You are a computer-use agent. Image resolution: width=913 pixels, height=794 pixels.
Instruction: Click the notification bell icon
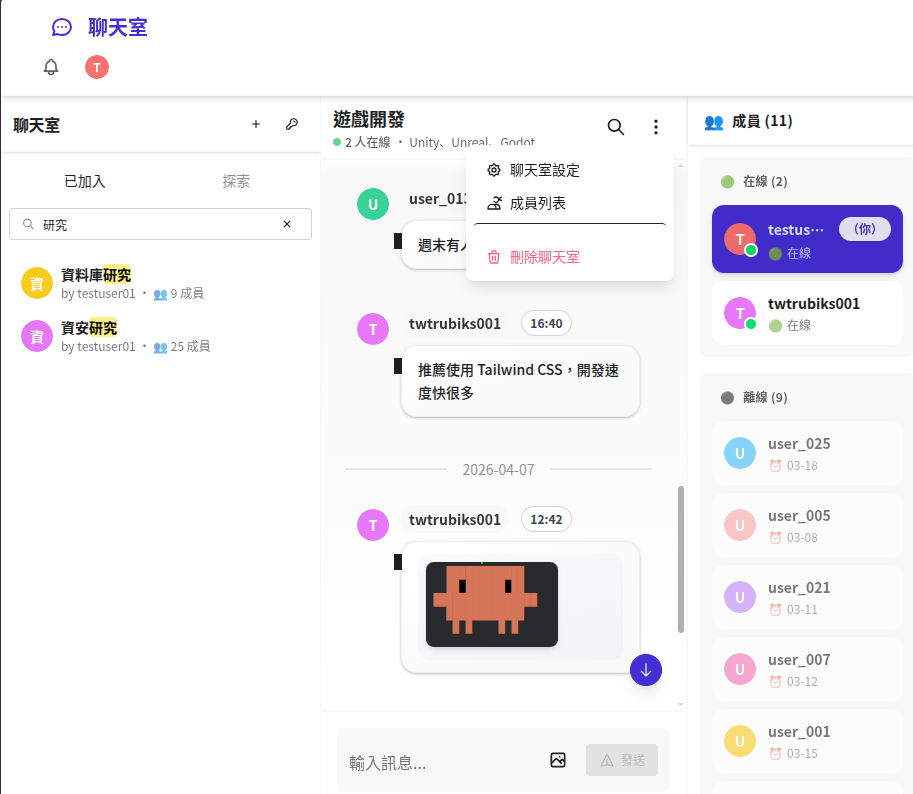[51, 67]
